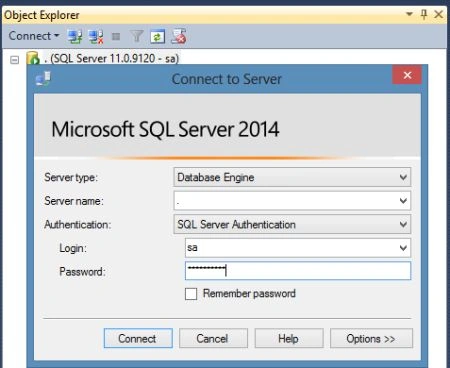Click the Filter funnel toolbar icon
This screenshot has width=450, height=368.
coord(137,36)
